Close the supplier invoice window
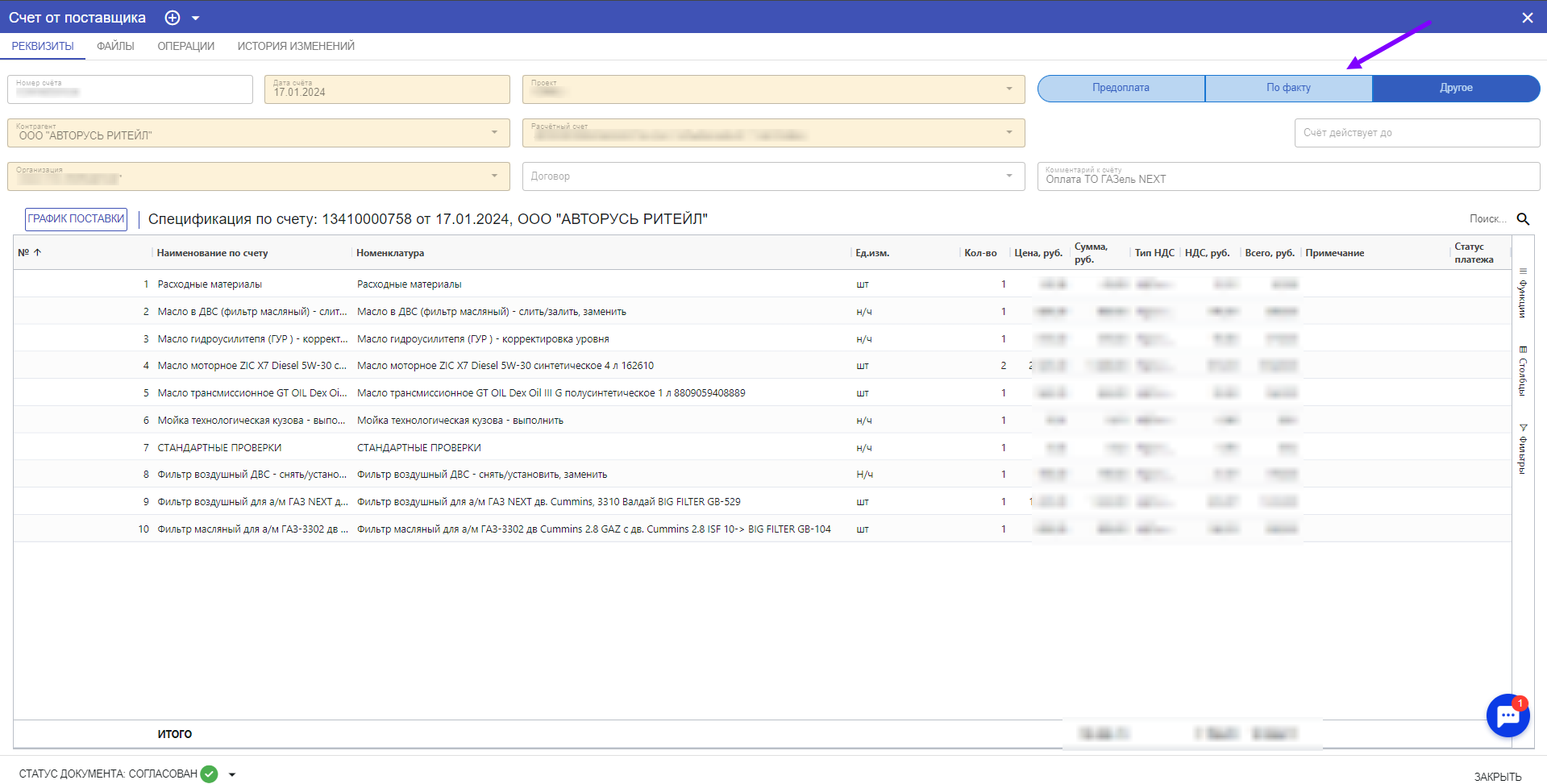Viewport: 1547px width, 784px height. coord(1527,18)
